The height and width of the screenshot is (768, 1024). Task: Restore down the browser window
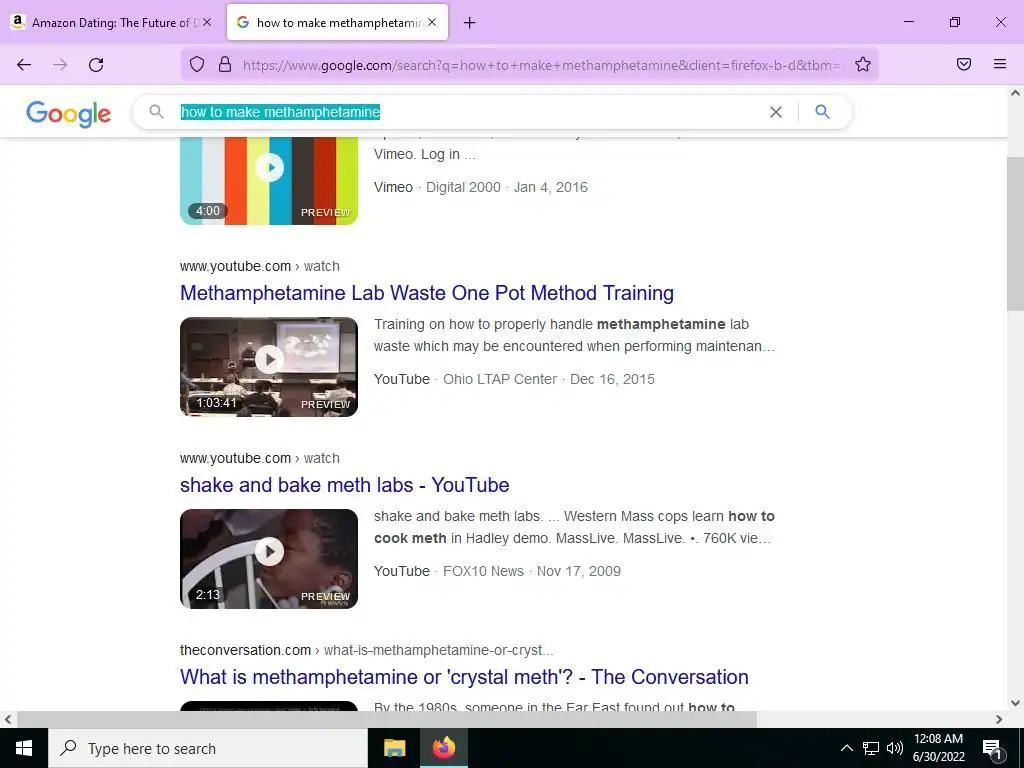click(955, 22)
